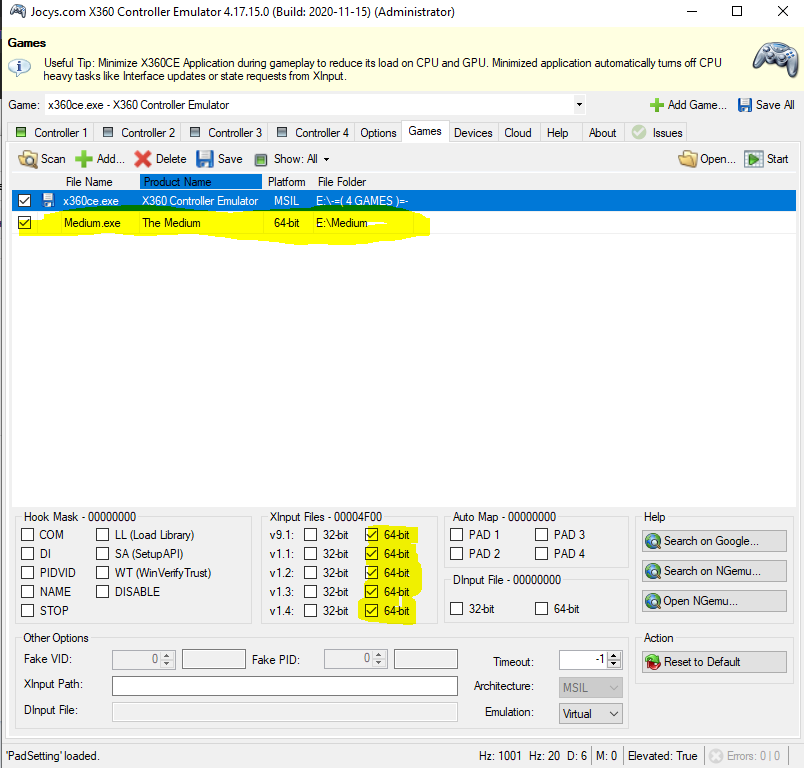Decrease Fake PID with down arrow
The image size is (804, 768).
point(378,663)
